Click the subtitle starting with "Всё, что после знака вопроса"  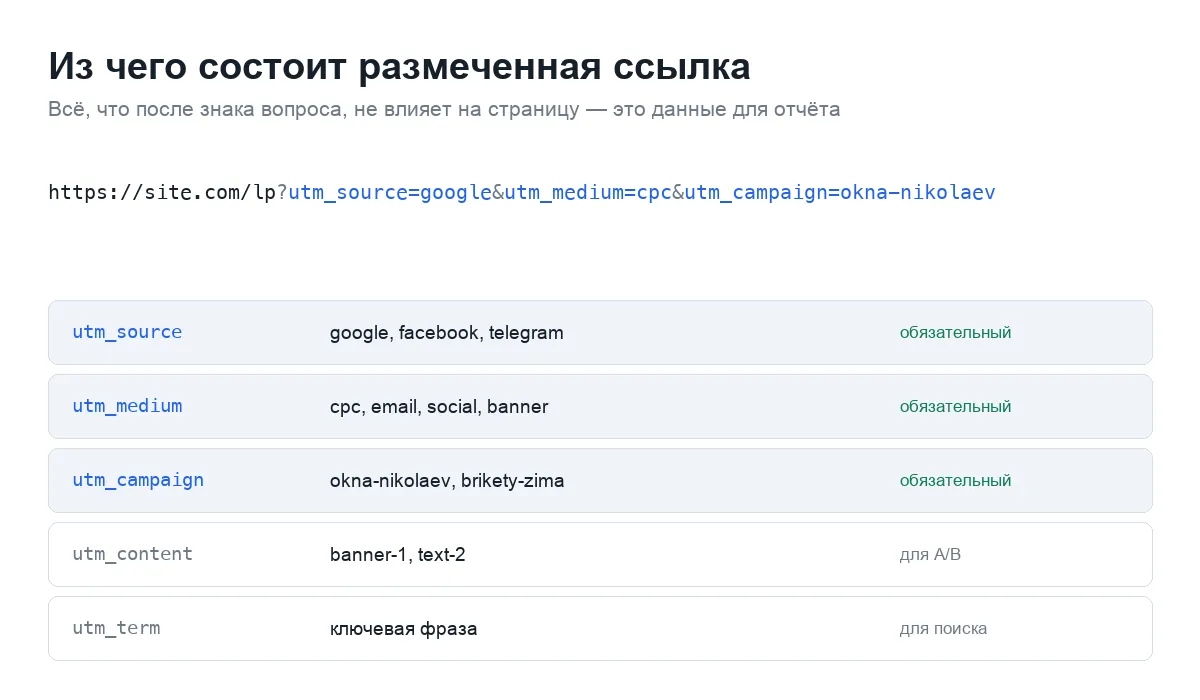pos(444,109)
